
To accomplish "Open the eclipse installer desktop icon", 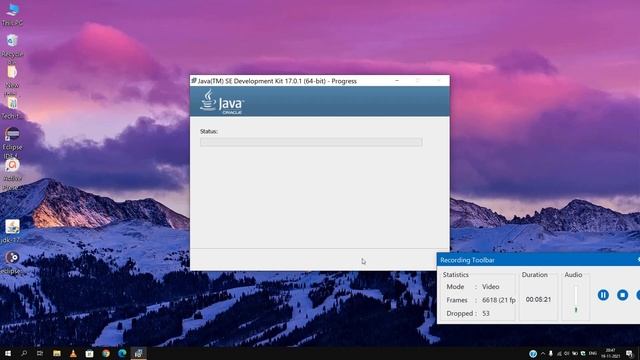I will tap(12, 262).
